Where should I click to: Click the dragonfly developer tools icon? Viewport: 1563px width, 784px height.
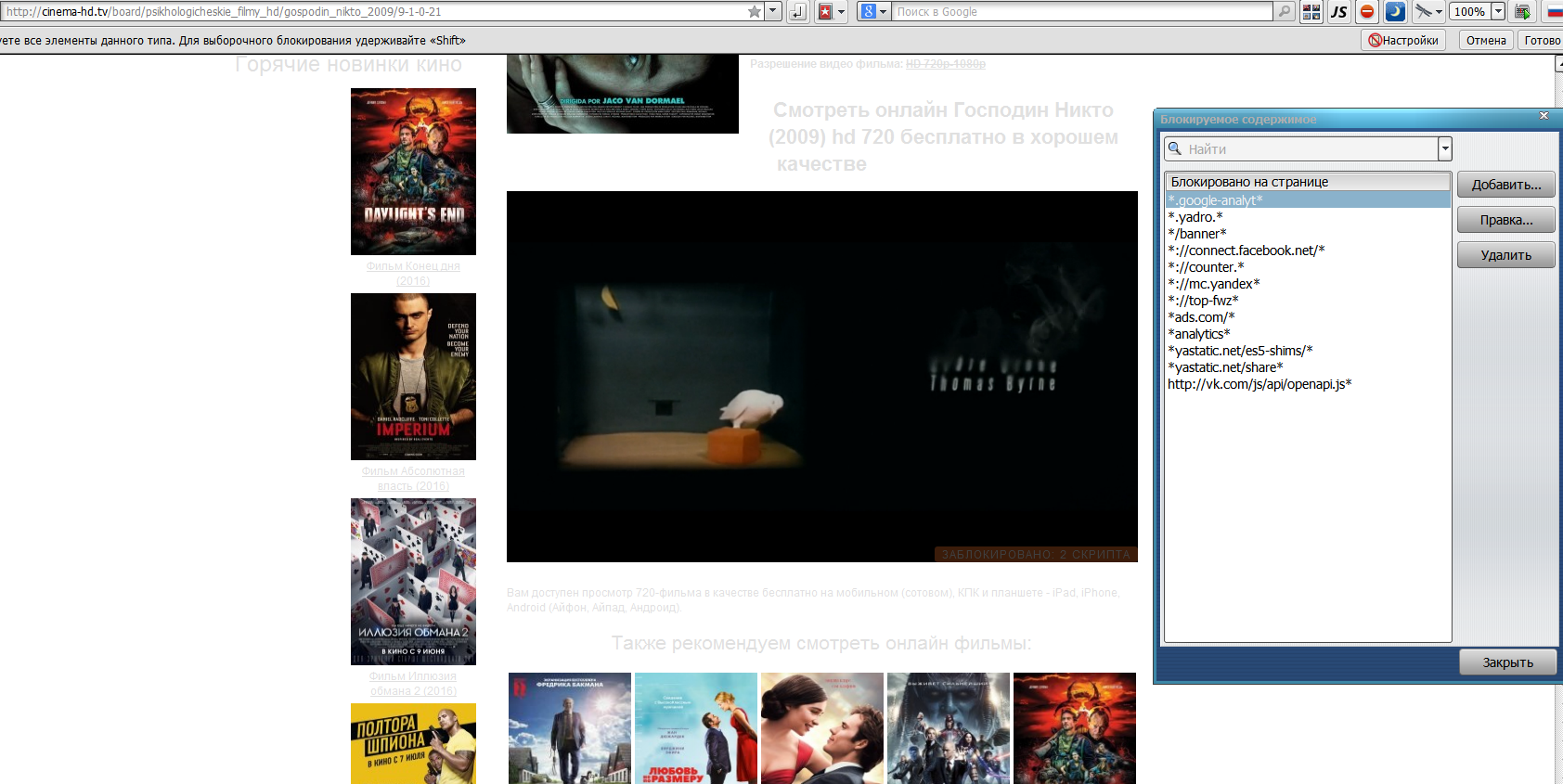1423,12
